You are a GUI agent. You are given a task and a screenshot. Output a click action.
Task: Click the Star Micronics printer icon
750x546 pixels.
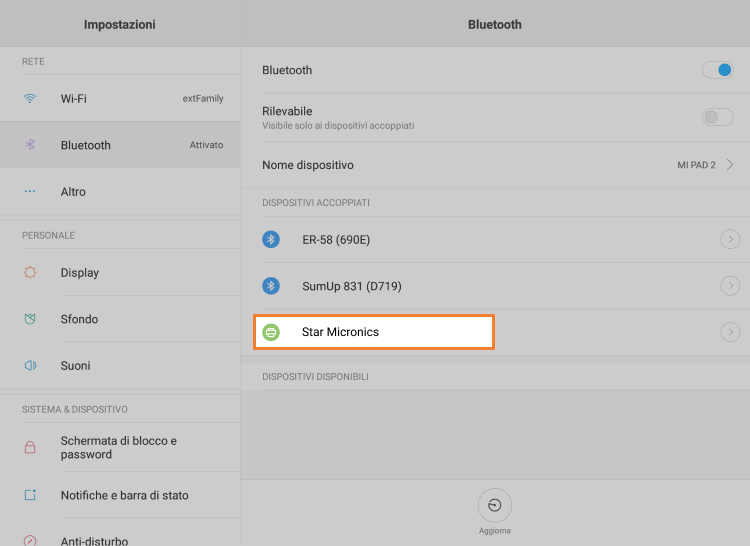271,332
